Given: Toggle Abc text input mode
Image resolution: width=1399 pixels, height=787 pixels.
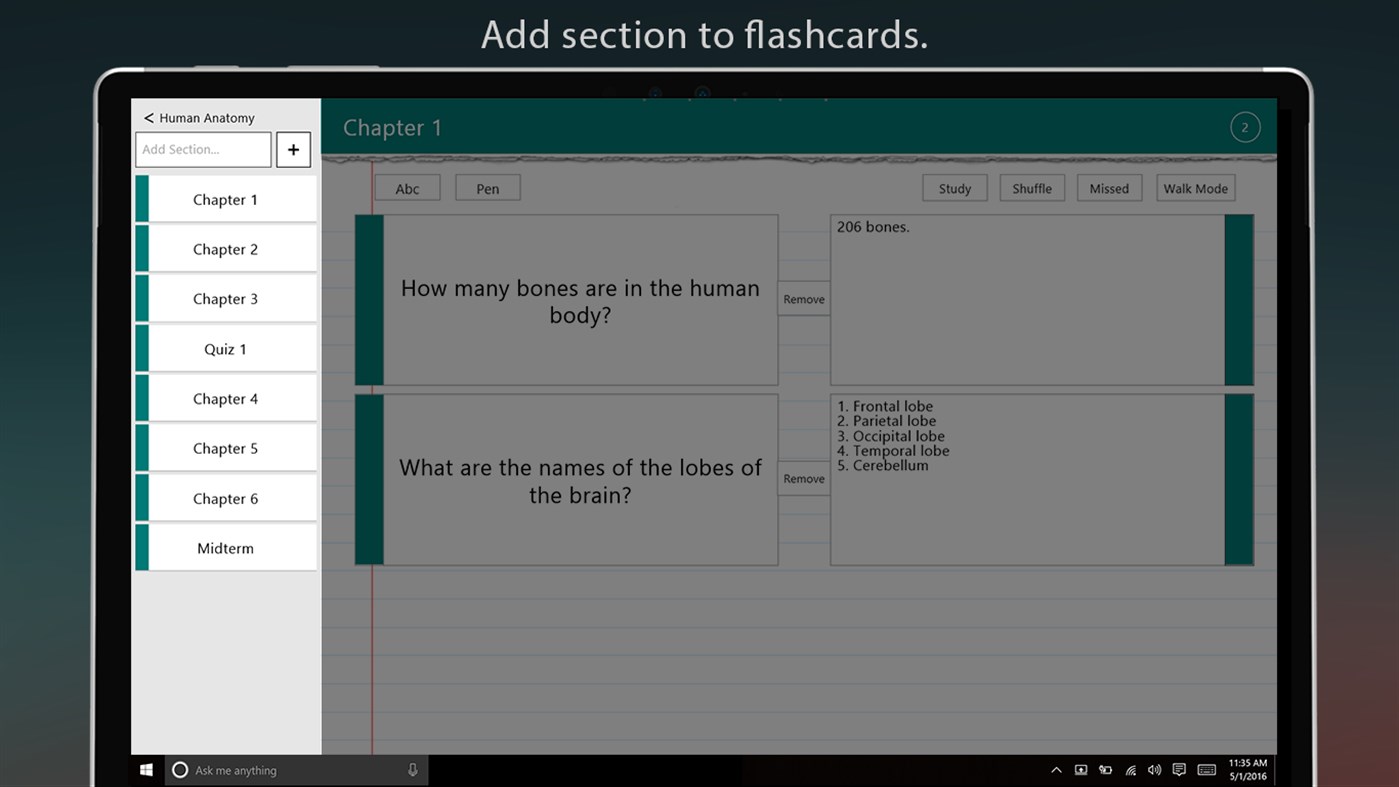Looking at the screenshot, I should pos(407,187).
